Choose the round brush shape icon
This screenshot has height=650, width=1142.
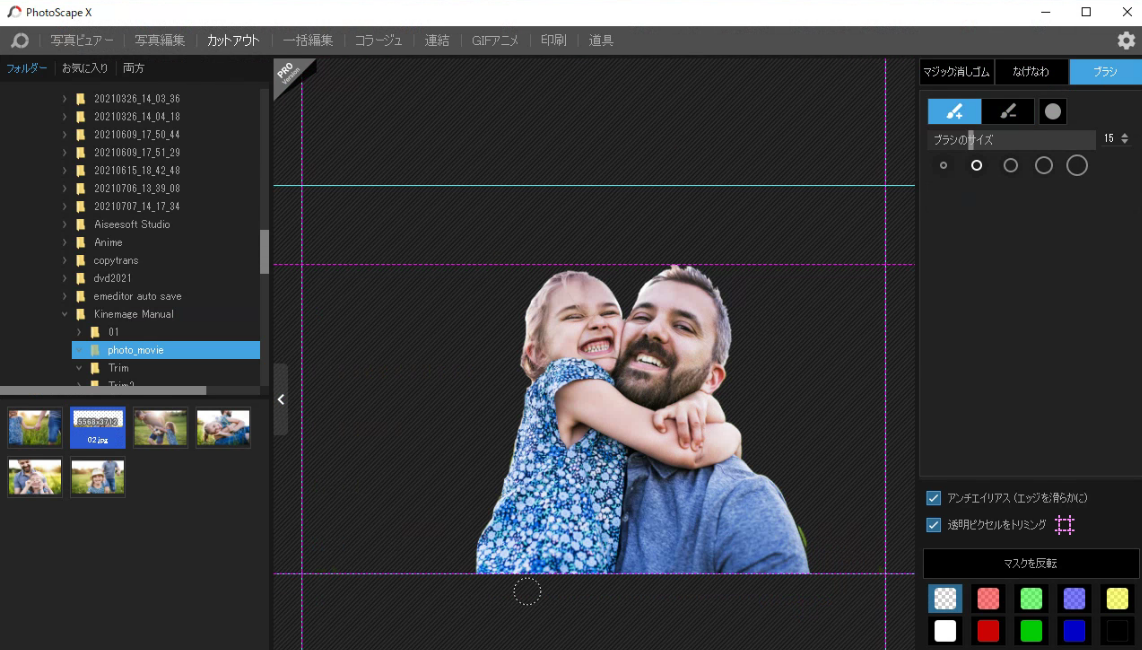pyautogui.click(x=1052, y=111)
